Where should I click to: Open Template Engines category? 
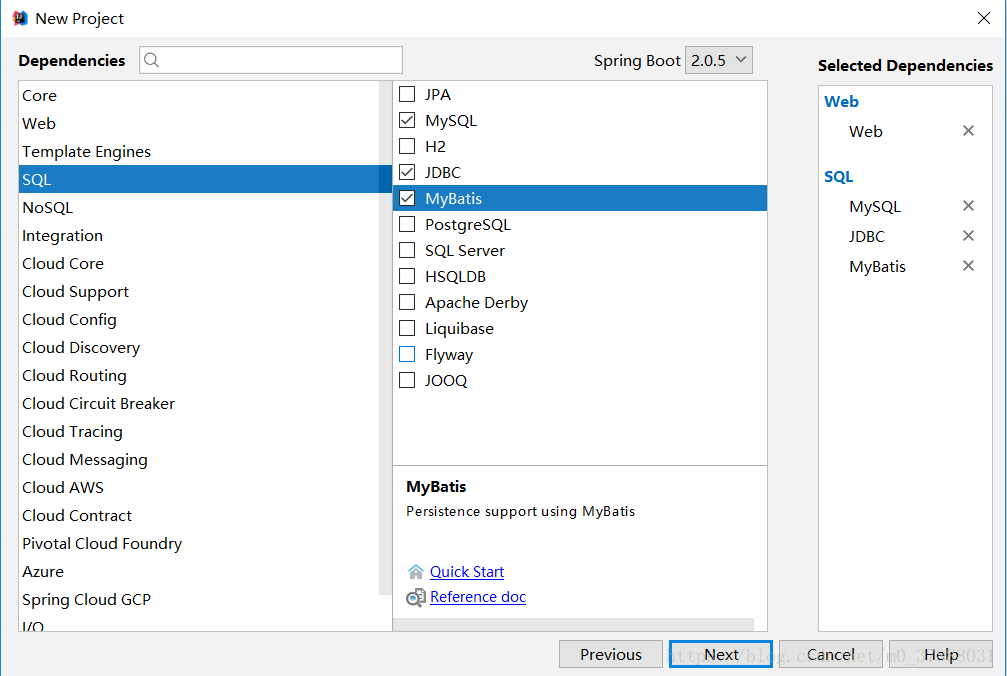pos(199,152)
